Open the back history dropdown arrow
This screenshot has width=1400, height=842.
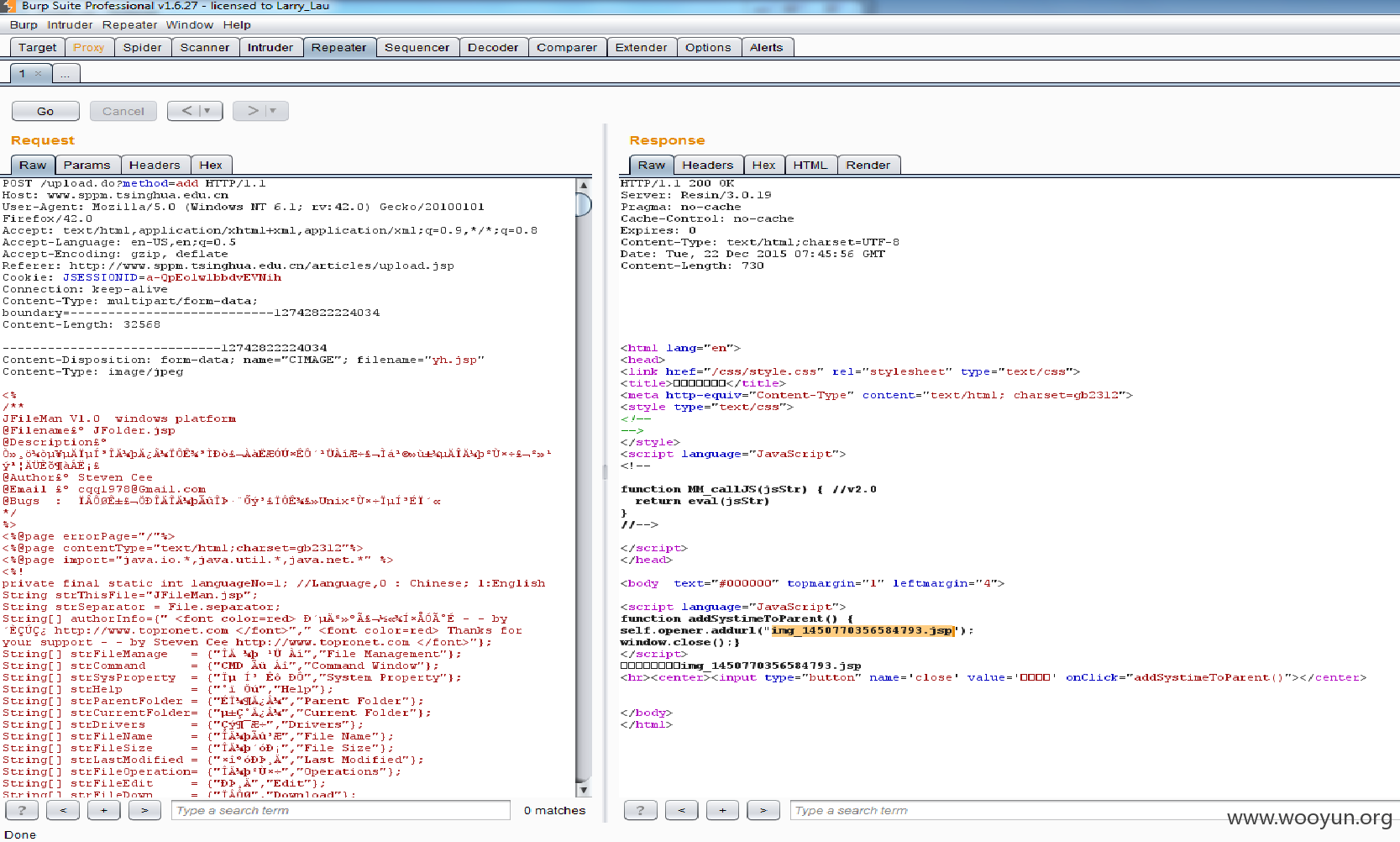[207, 111]
